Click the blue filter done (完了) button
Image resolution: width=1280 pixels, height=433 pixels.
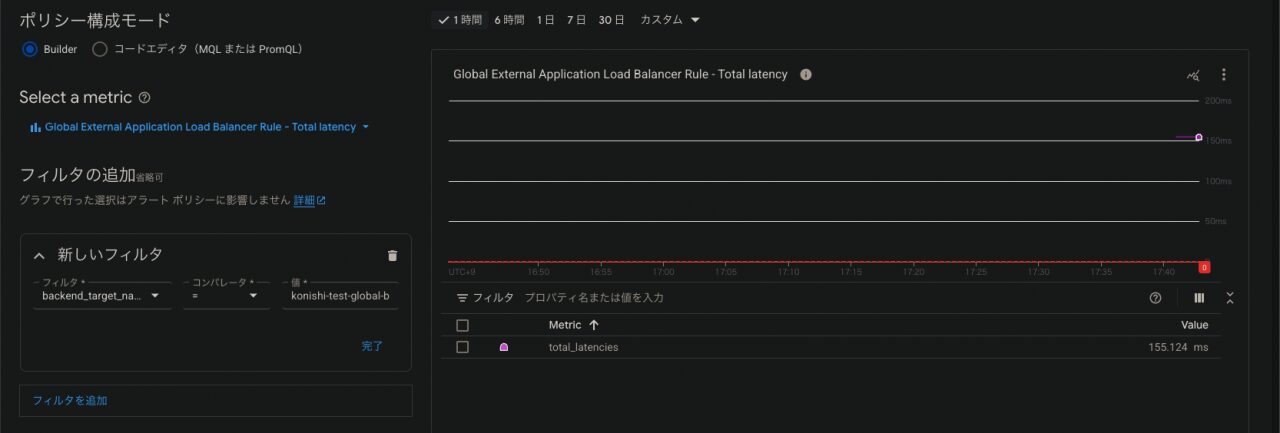372,346
